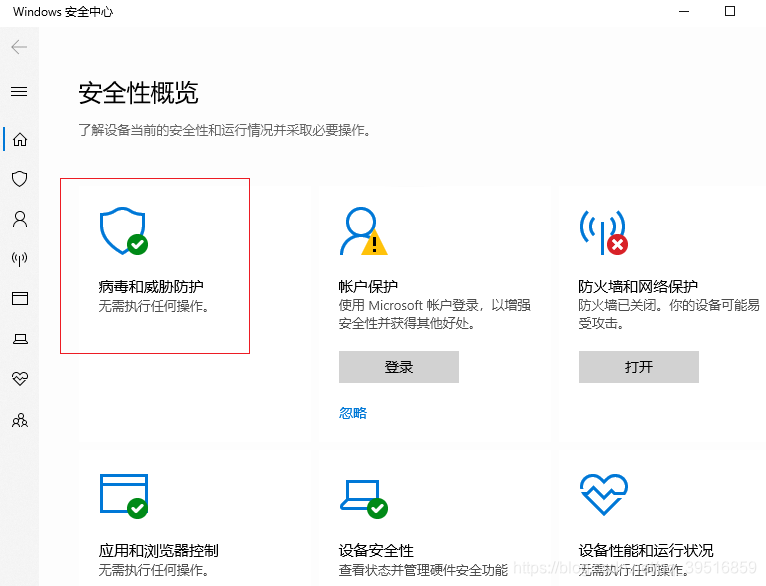Screen dimensions: 766x586
Task: Click text 了解设备当前的安全性和运行情况
Action: 224,130
